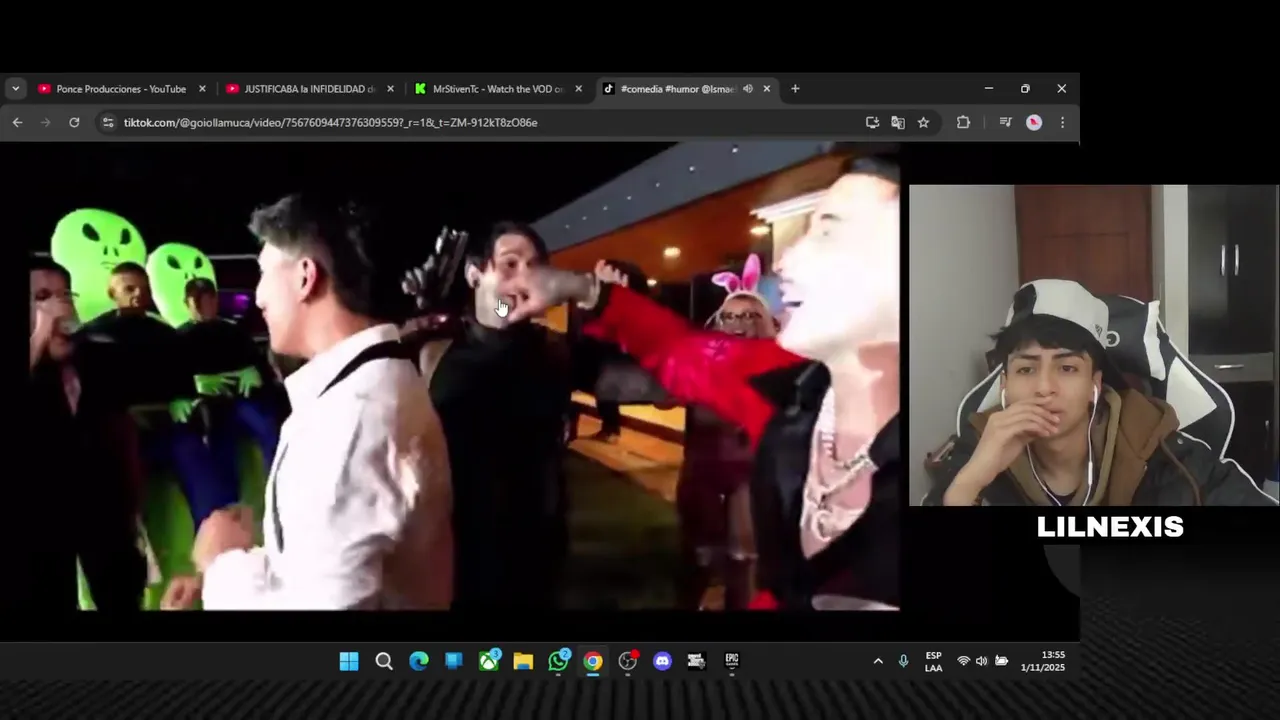
Task: View site information for tiktok.com
Action: (108, 122)
